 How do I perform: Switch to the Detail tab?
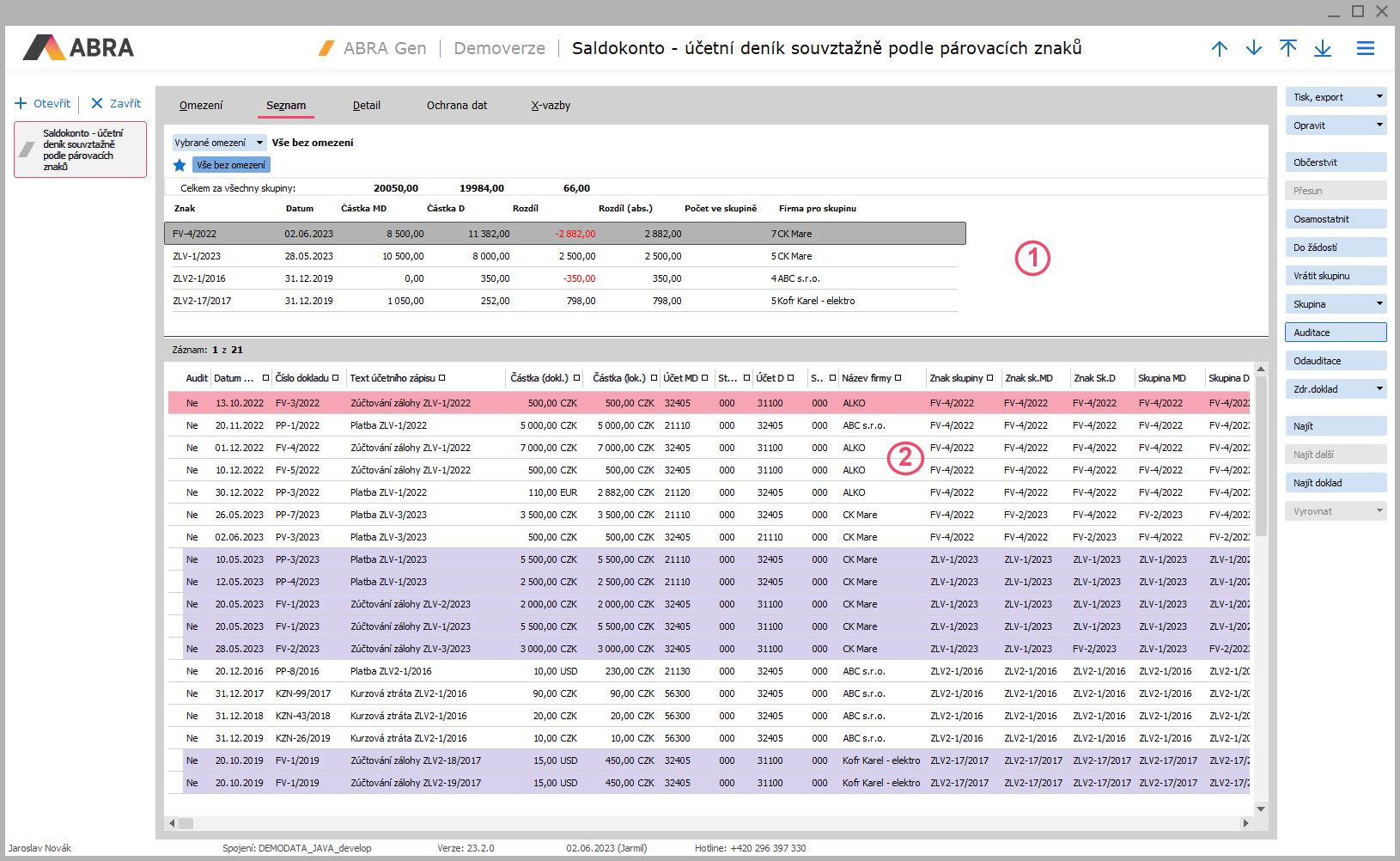366,106
